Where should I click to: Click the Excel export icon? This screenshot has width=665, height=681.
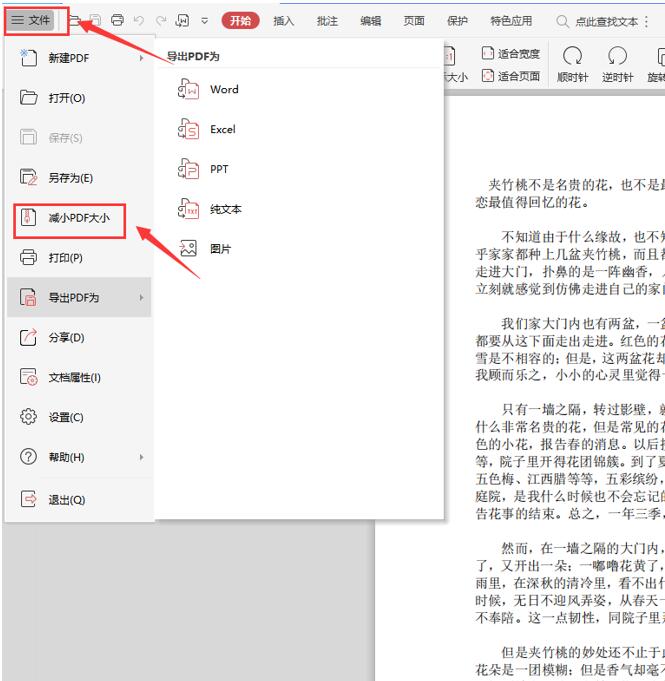(188, 129)
